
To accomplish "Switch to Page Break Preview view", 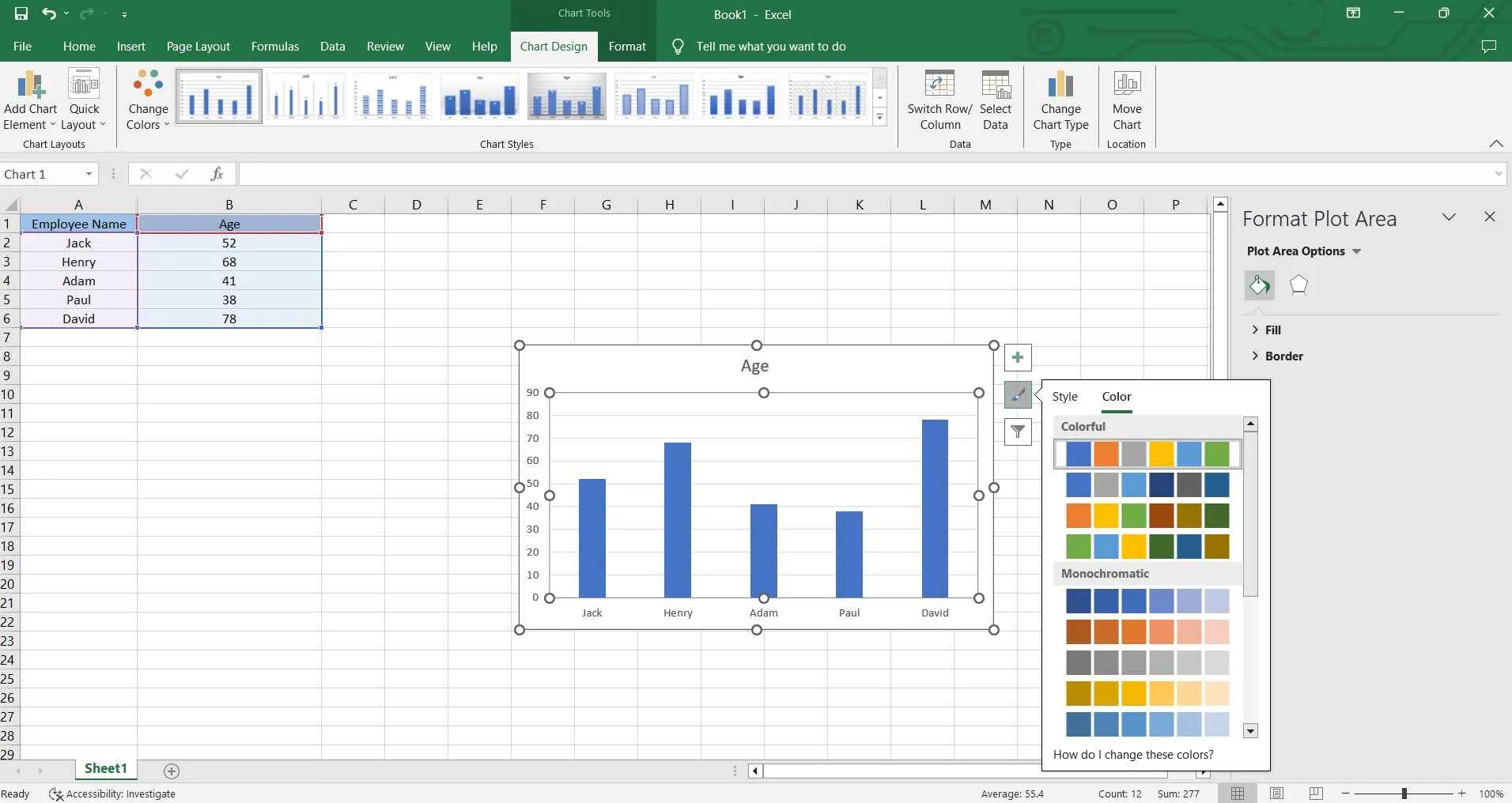I will (x=1316, y=794).
